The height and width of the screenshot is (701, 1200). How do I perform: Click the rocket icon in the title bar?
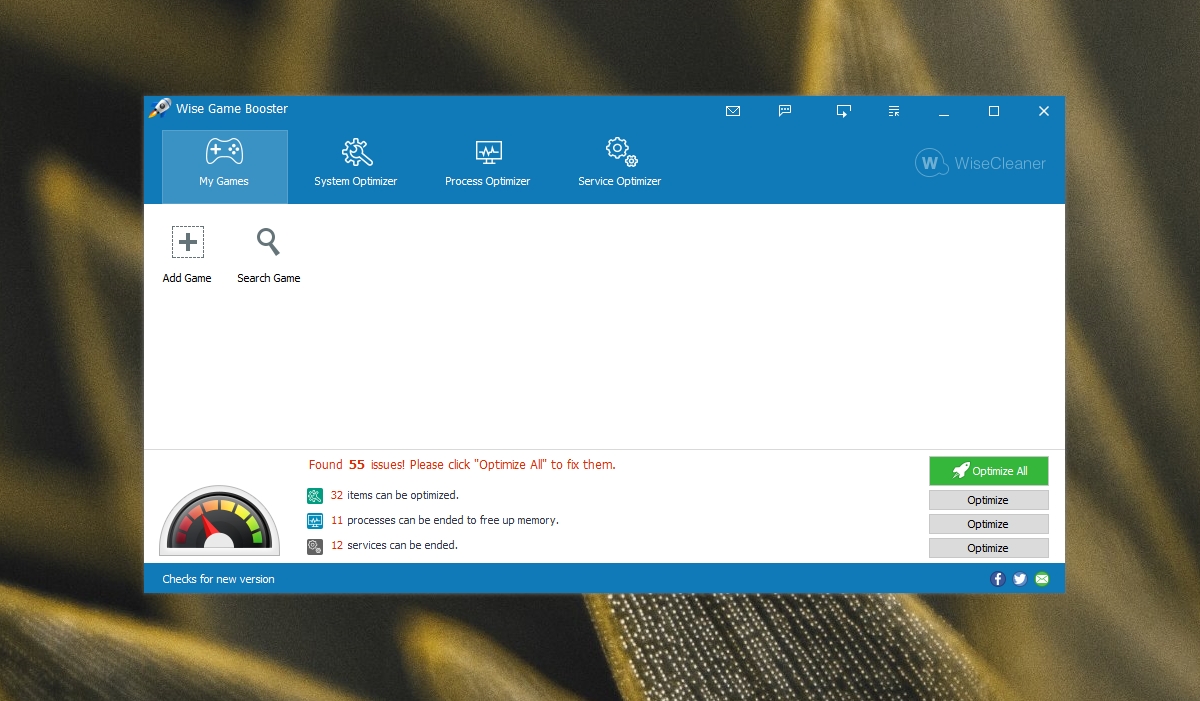click(159, 108)
